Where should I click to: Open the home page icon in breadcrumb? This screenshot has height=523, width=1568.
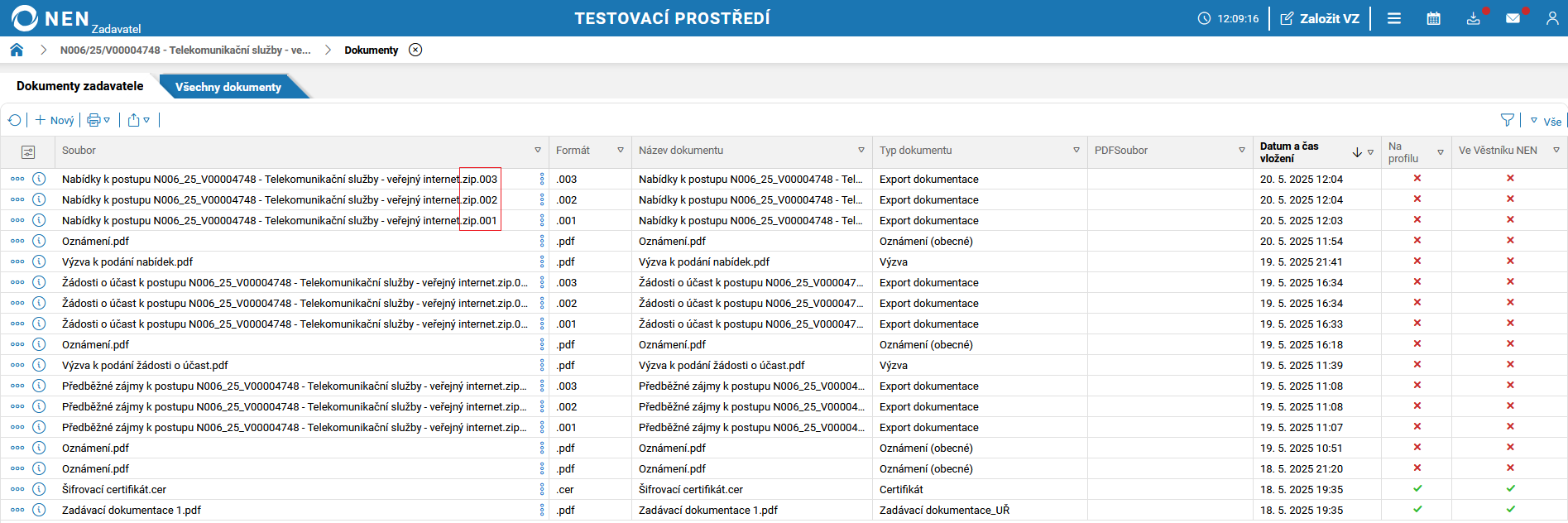point(17,50)
